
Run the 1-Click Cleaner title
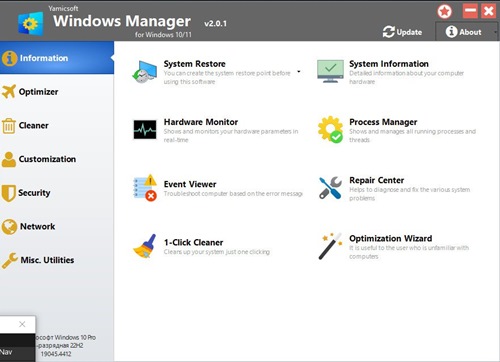[x=193, y=242]
